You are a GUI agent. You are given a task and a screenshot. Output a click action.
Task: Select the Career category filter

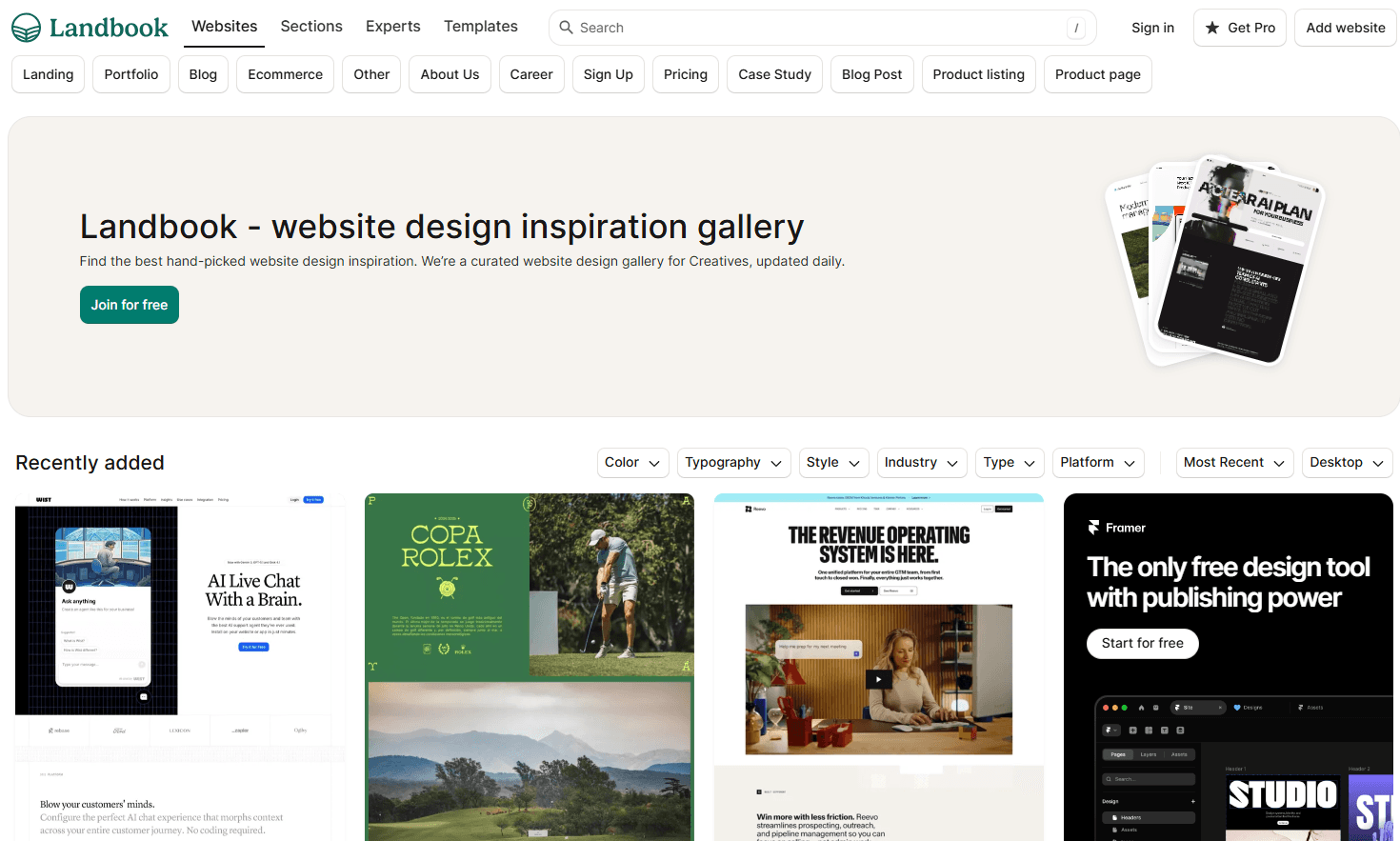pyautogui.click(x=531, y=74)
